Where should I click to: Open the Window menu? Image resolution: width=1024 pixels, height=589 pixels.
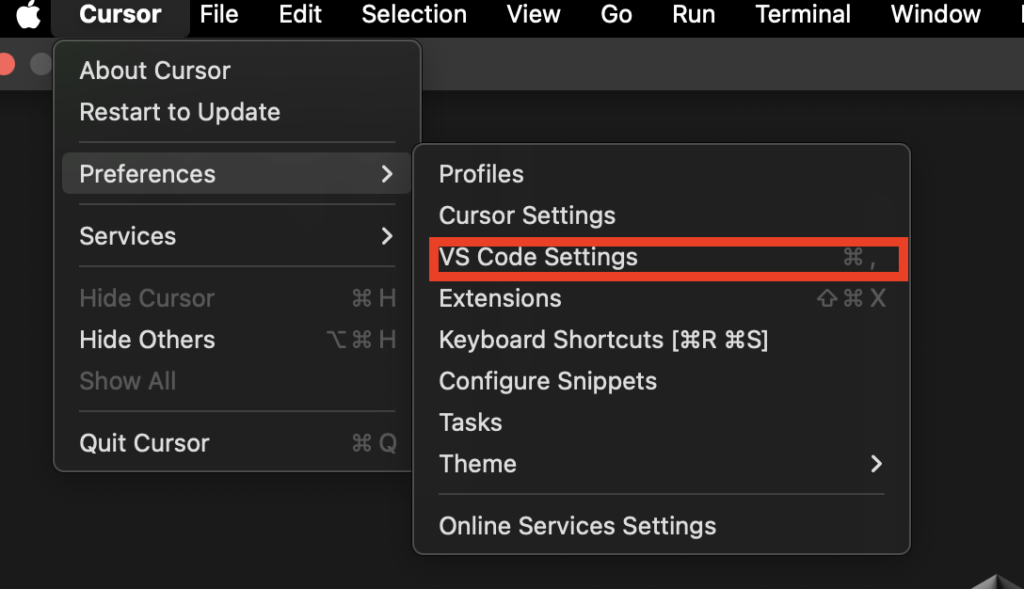[x=935, y=15]
